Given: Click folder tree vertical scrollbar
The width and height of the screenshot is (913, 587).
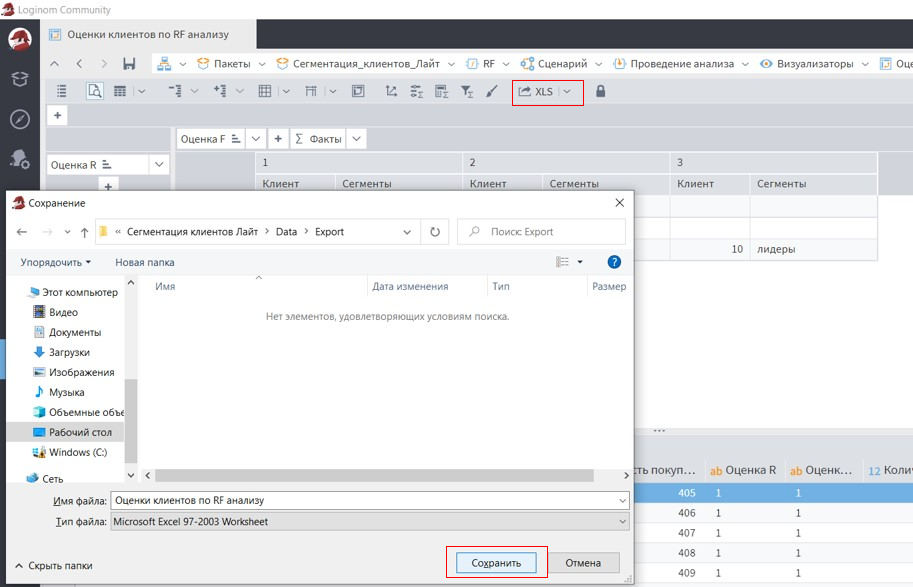Looking at the screenshot, I should coord(131,421).
